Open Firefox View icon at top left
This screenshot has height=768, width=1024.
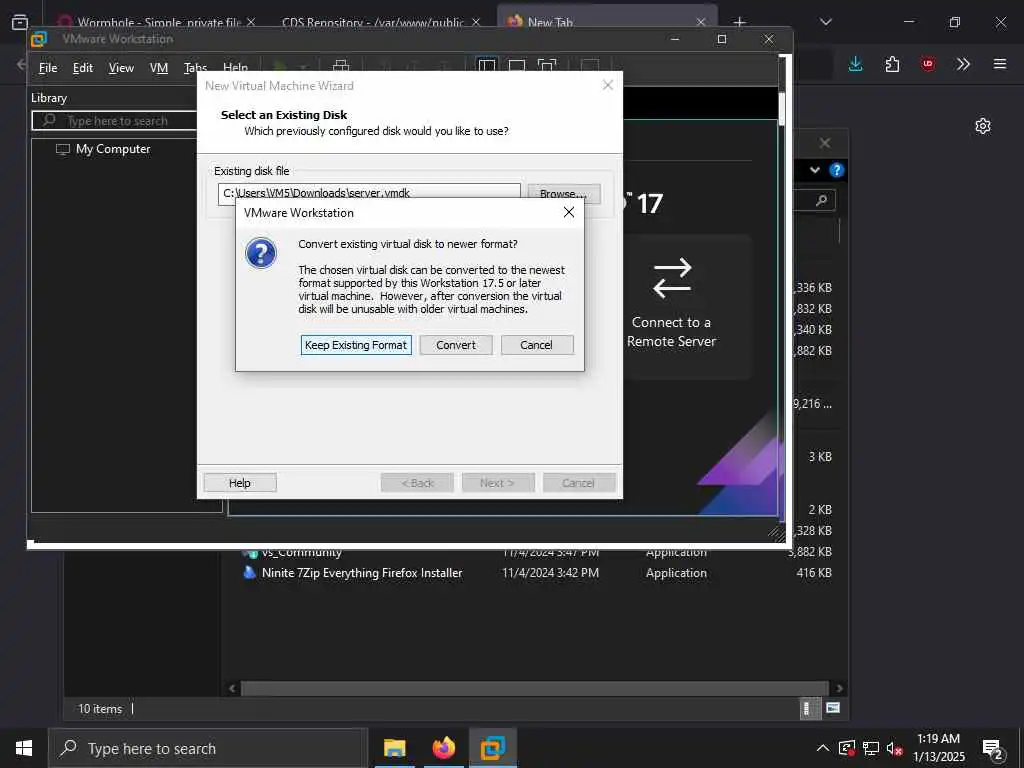pos(20,22)
